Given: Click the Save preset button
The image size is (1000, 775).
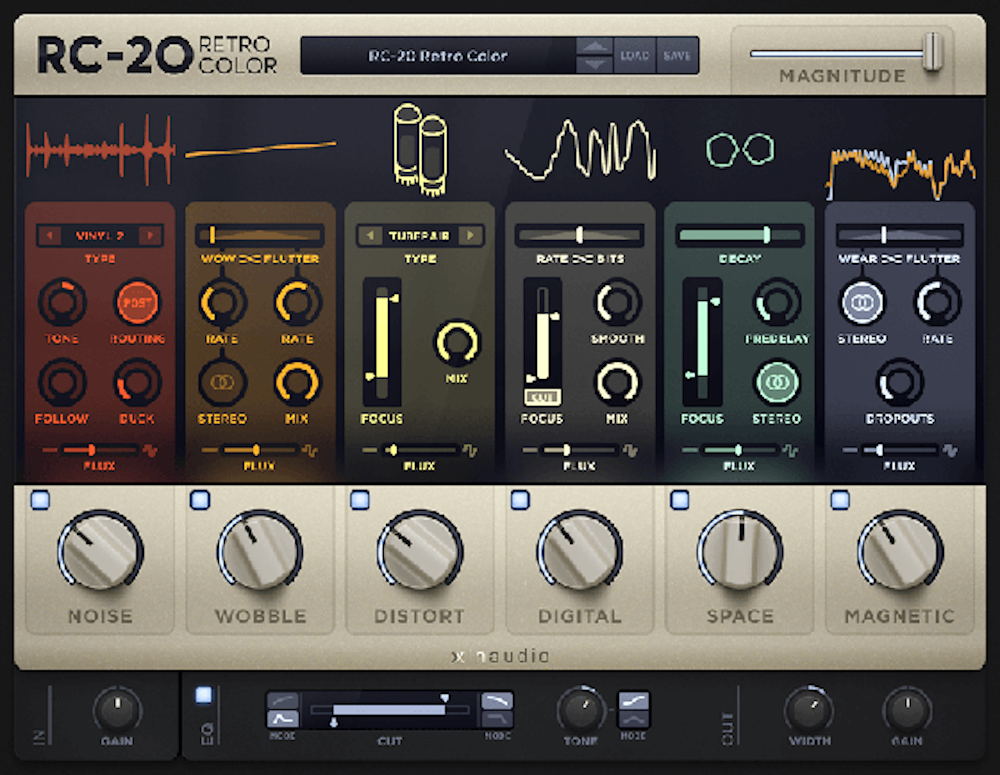Looking at the screenshot, I should tap(677, 56).
